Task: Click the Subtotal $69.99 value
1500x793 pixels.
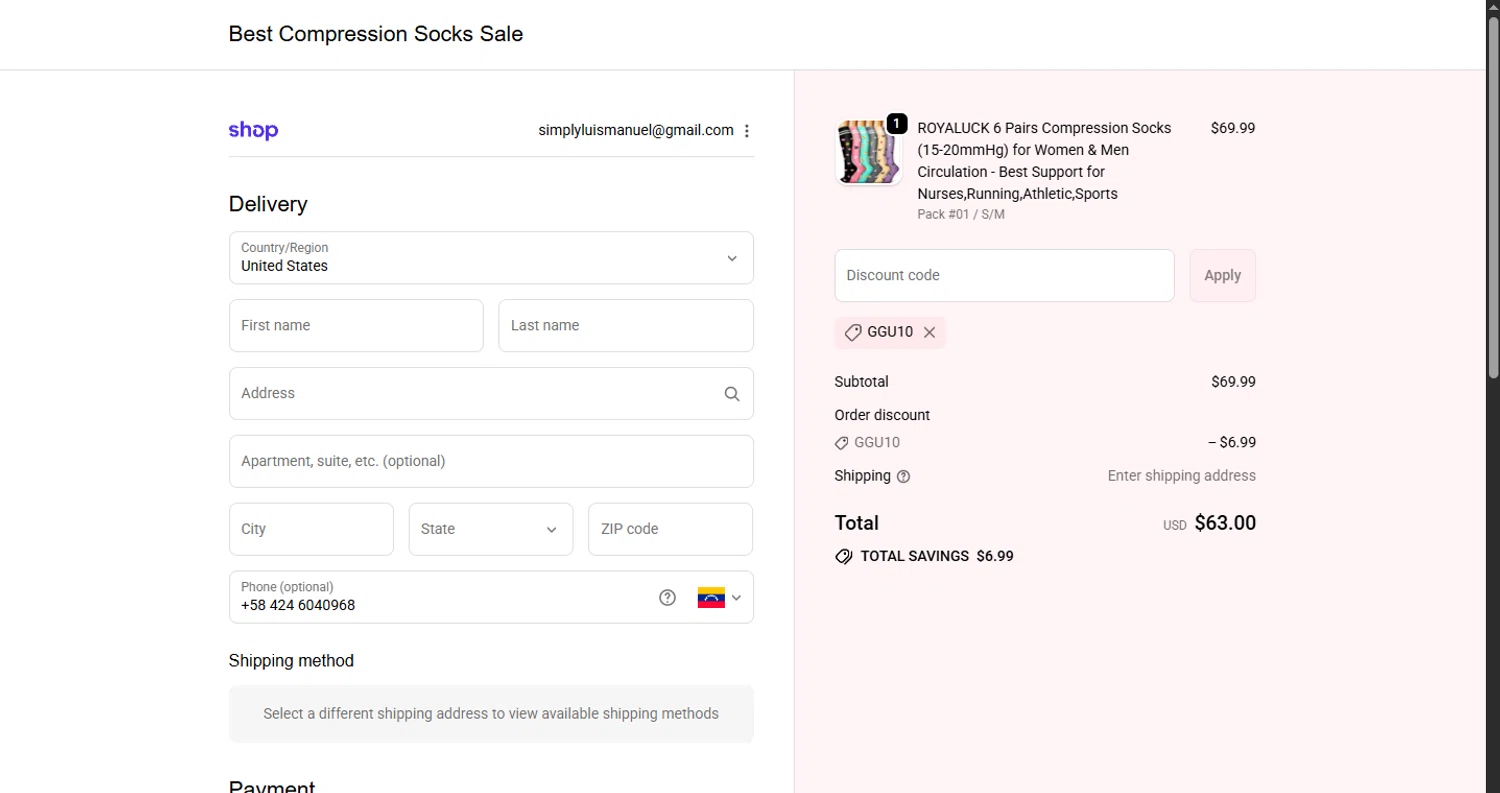Action: (x=1233, y=382)
